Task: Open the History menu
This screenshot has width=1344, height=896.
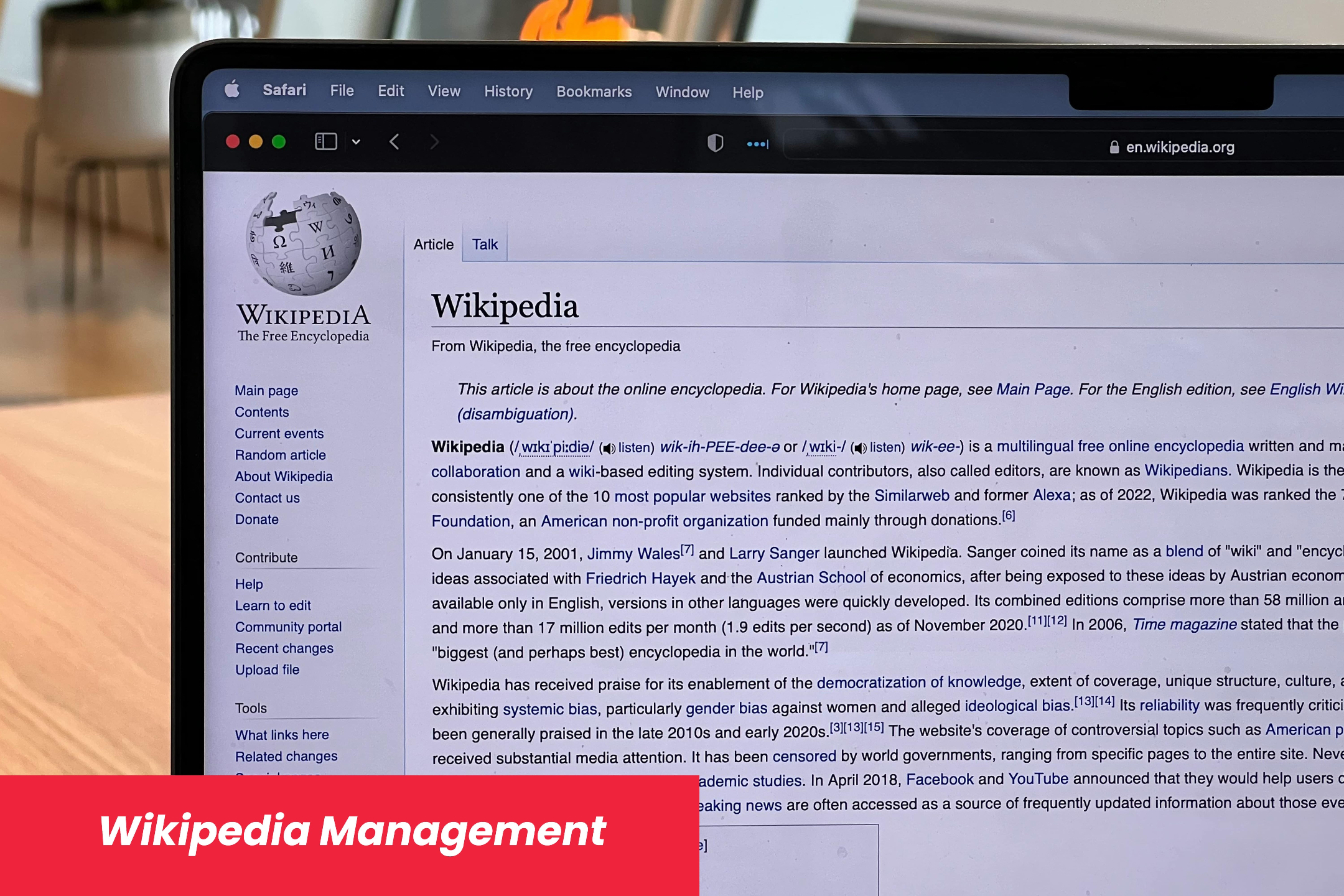Action: 508,91
